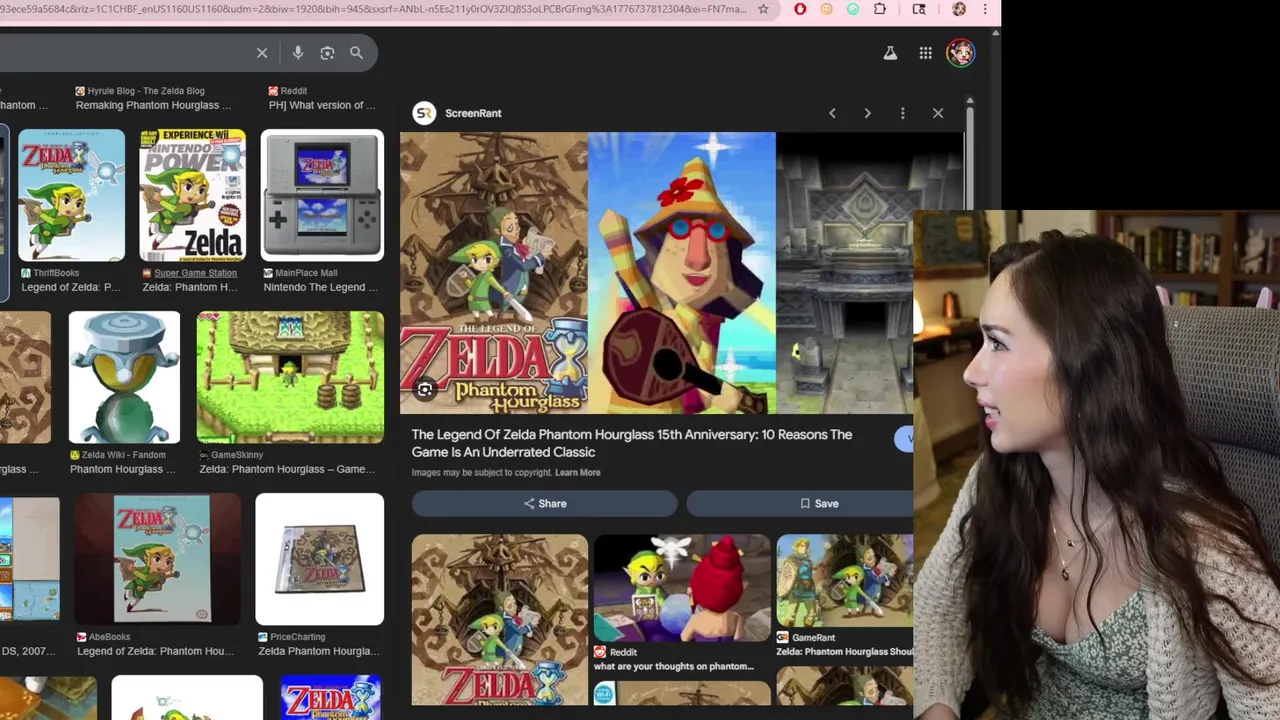The width and height of the screenshot is (1280, 720).
Task: Go to next image with right arrow
Action: (x=867, y=113)
